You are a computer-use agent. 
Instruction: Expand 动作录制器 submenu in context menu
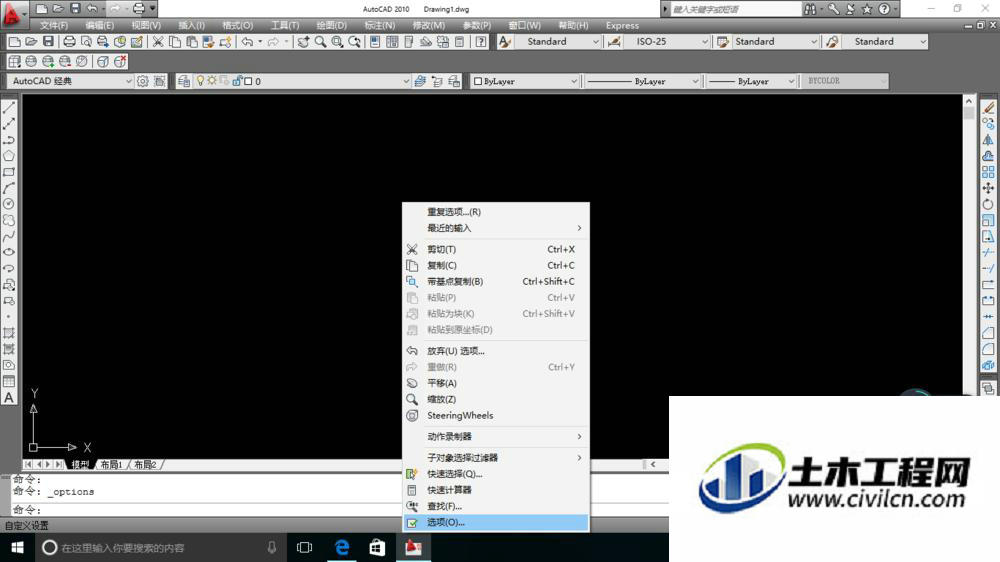[x=496, y=437]
